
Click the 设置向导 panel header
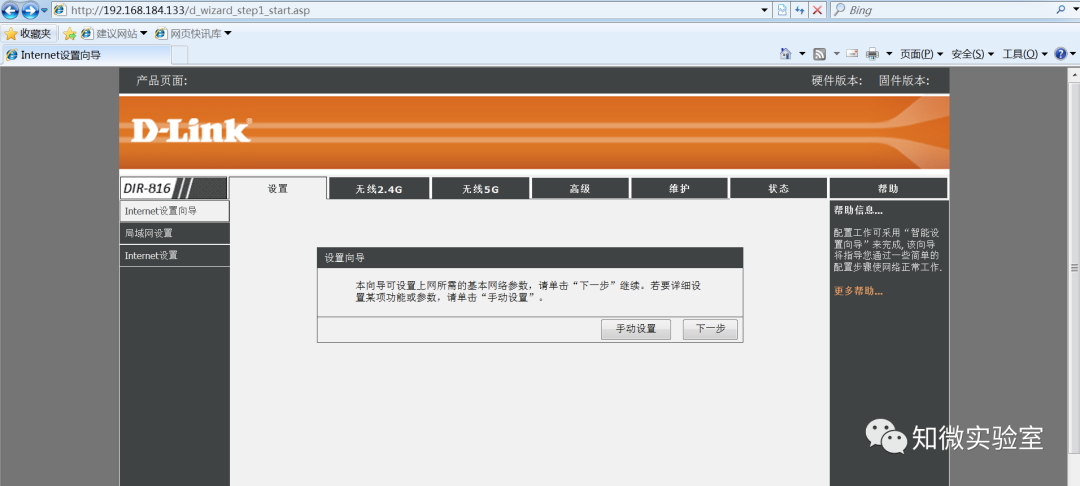tap(530, 258)
